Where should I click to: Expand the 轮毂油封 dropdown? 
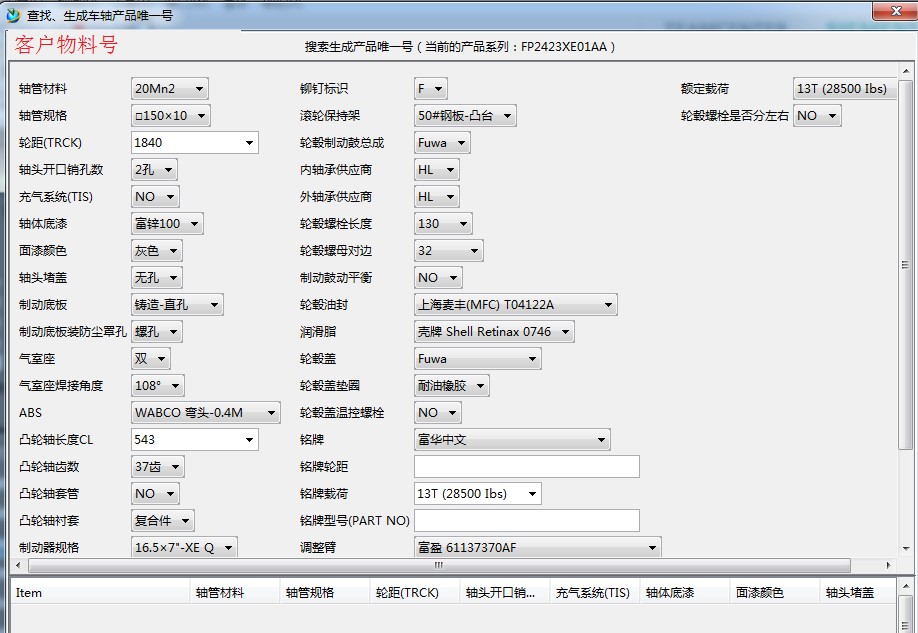point(515,305)
